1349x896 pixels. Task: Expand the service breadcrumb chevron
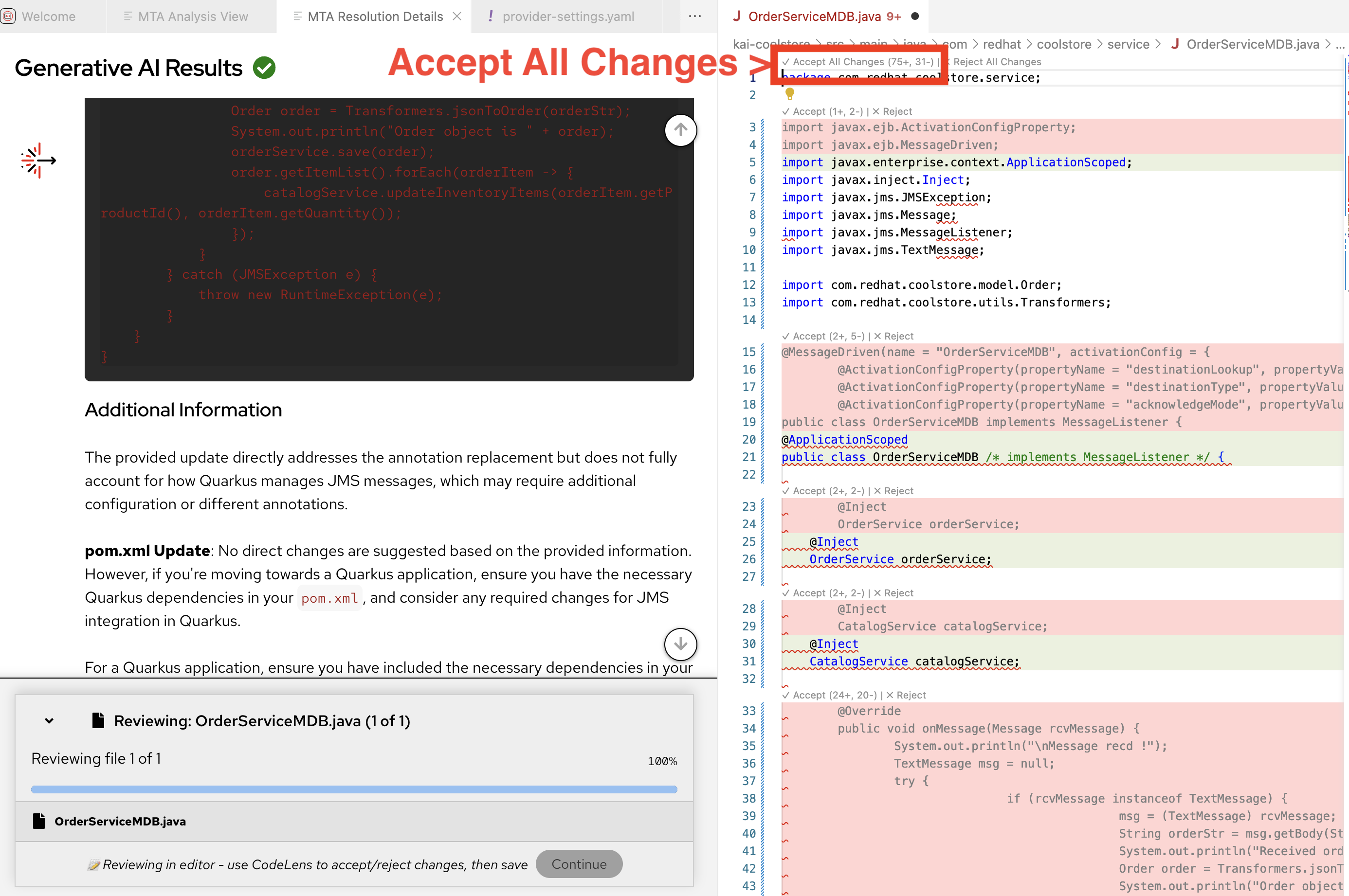[1158, 44]
